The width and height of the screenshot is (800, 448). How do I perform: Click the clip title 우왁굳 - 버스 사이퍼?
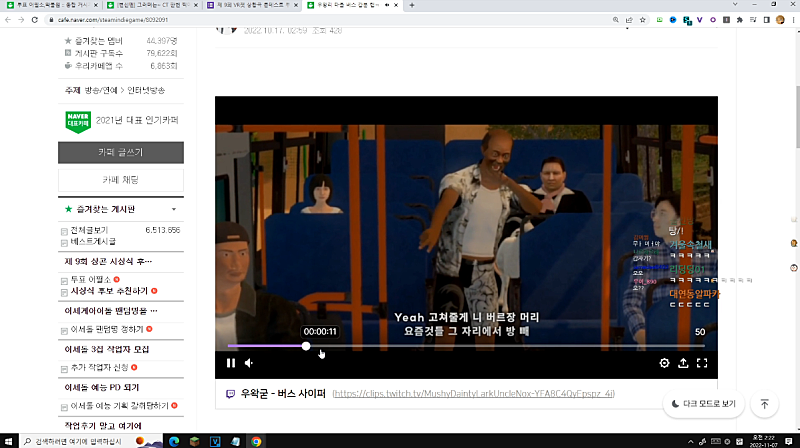coord(283,393)
